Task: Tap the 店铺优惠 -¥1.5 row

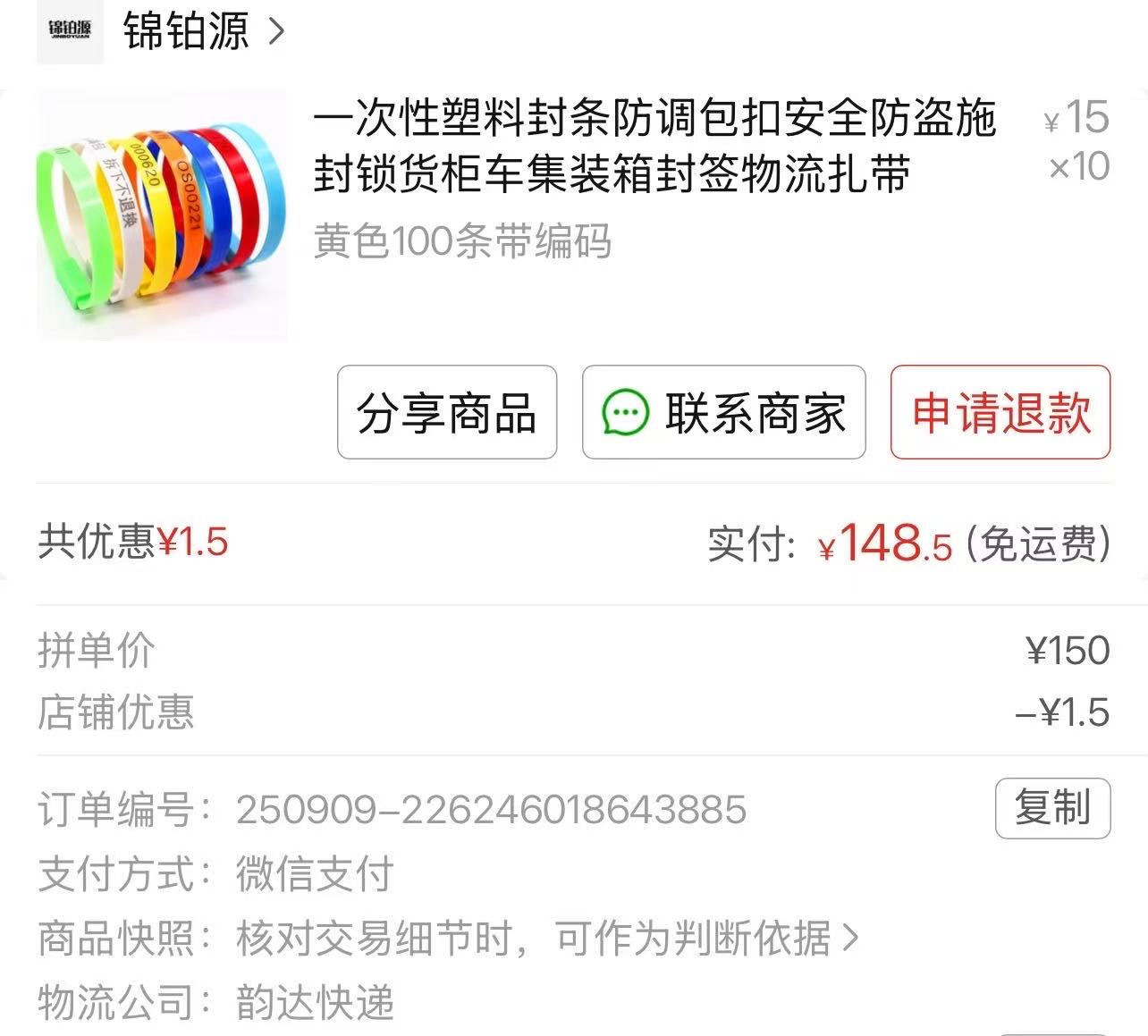Action: pos(574,712)
